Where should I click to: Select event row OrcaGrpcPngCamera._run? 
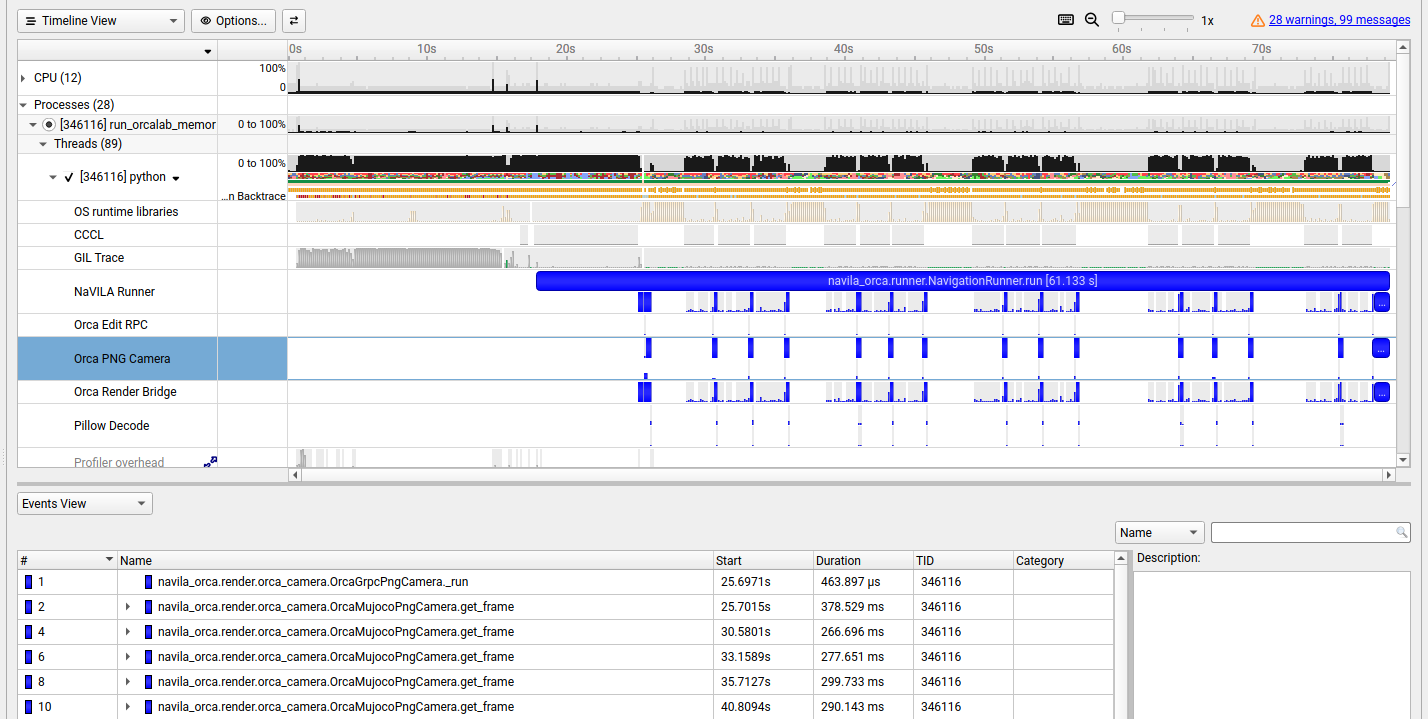[x=565, y=582]
